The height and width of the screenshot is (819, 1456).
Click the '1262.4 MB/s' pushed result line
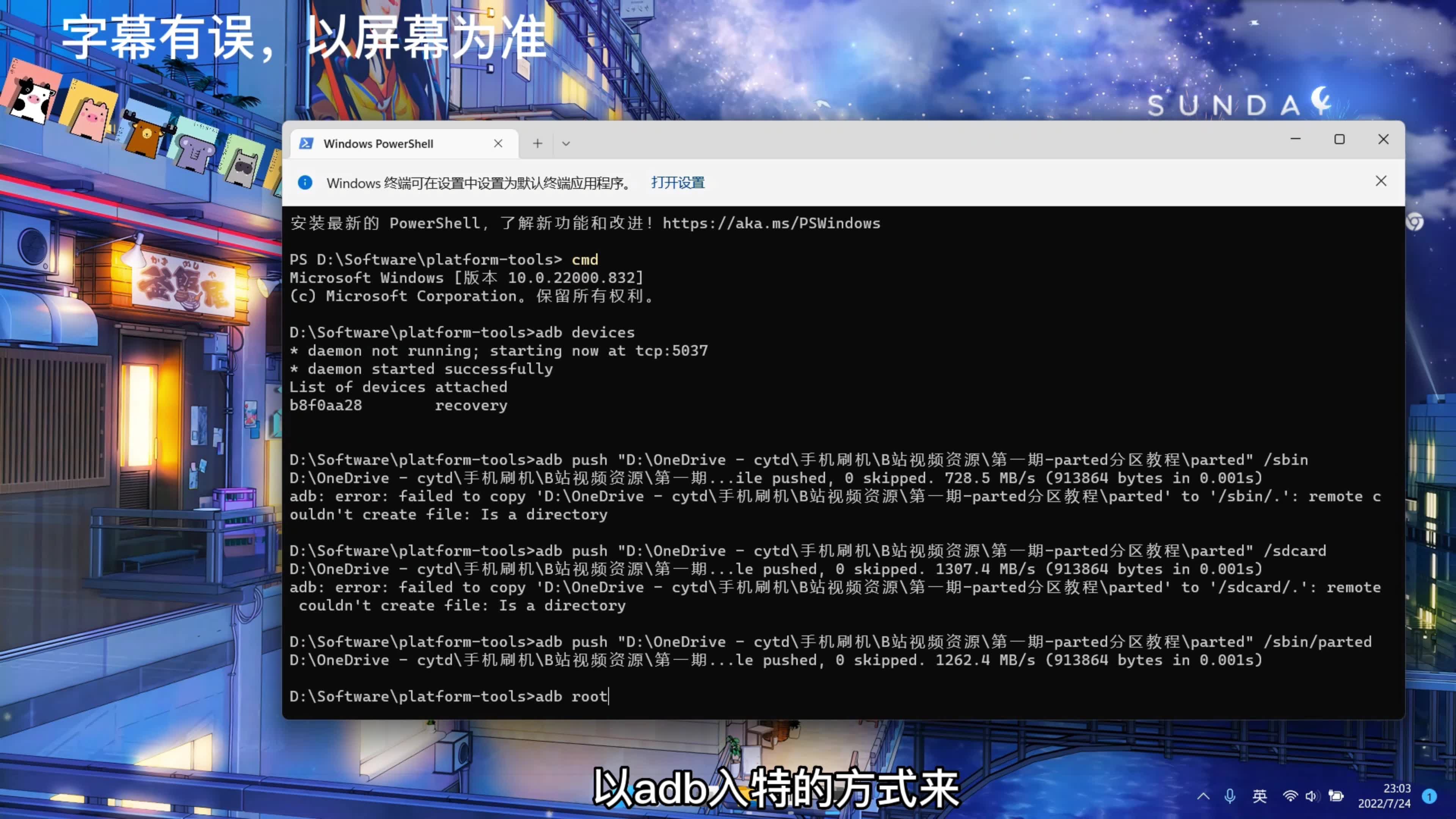[x=775, y=660]
